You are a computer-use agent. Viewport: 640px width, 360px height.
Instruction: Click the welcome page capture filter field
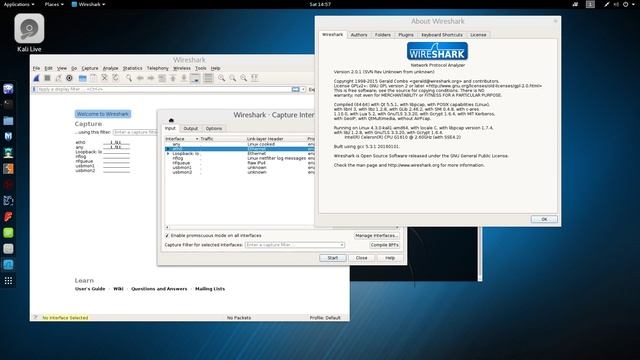(x=135, y=132)
